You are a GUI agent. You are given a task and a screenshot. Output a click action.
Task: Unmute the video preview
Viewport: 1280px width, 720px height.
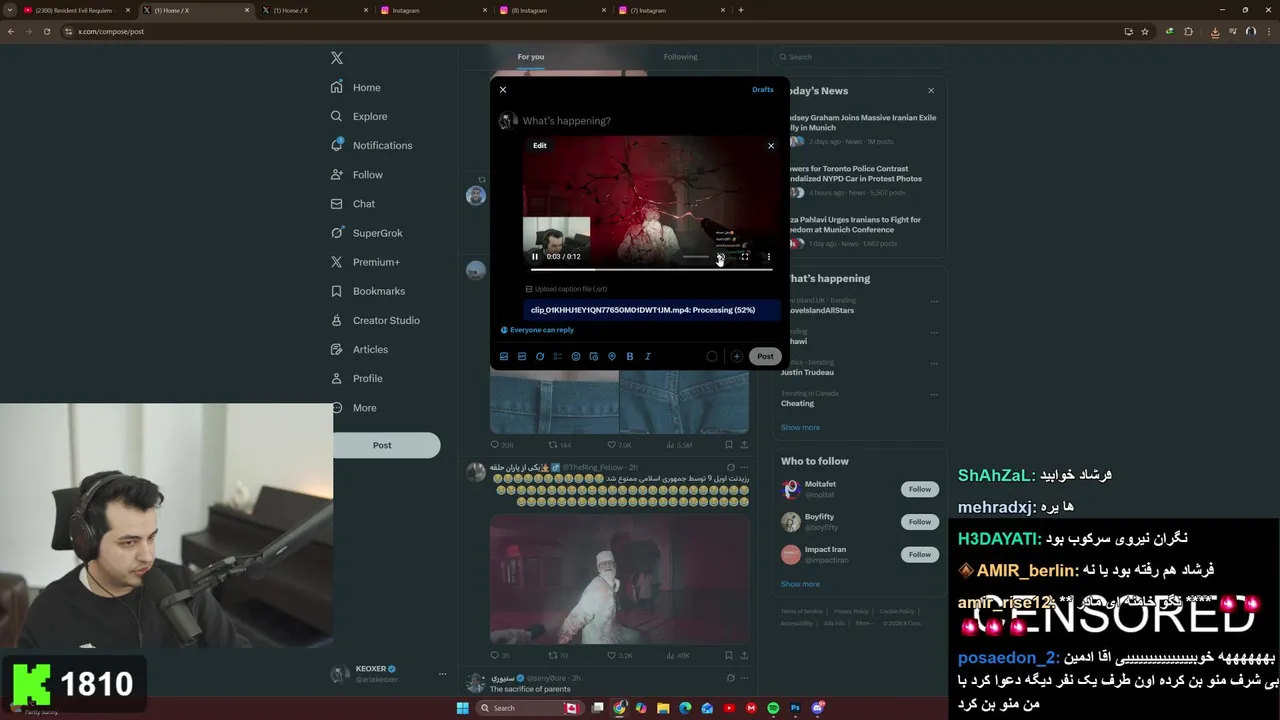coord(720,257)
